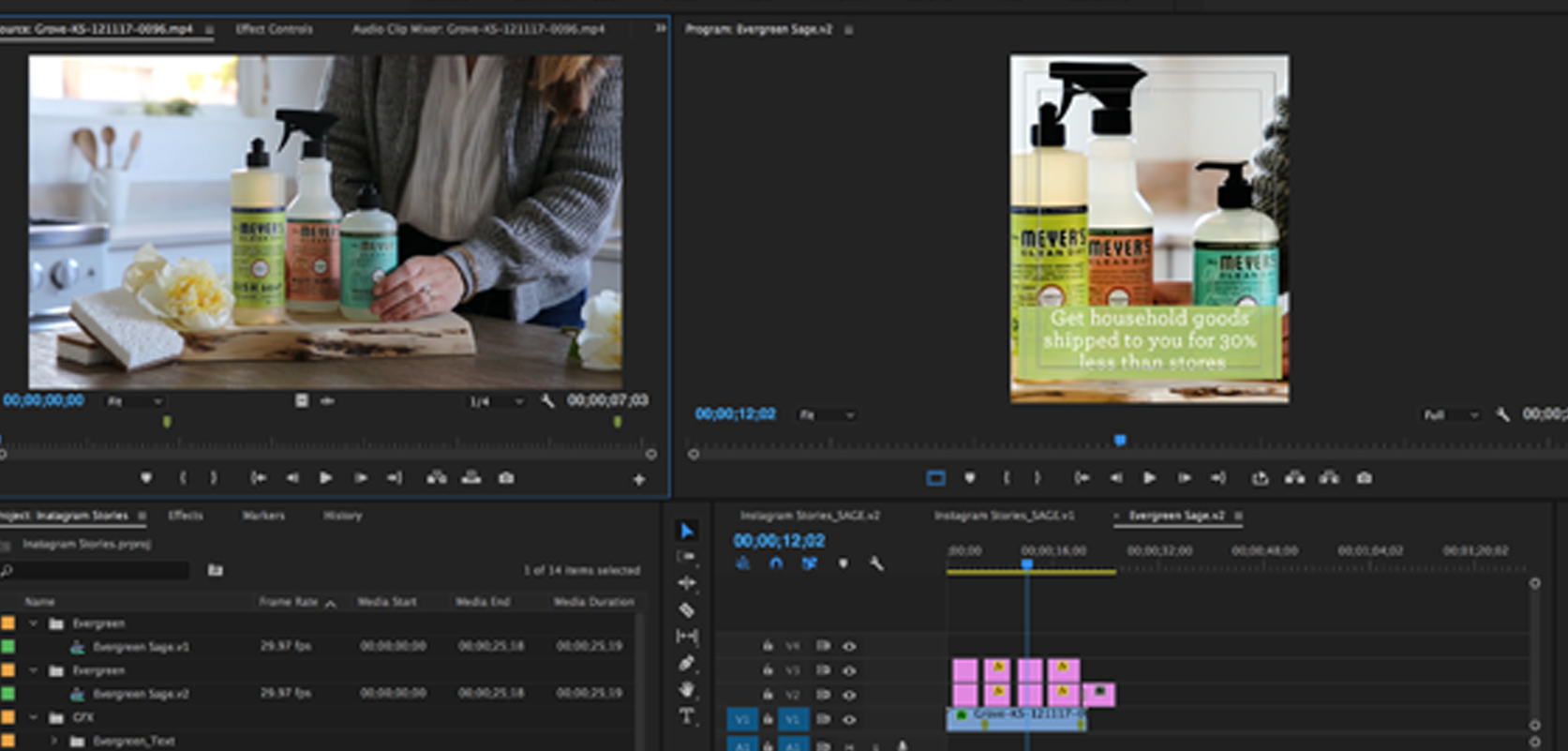
Task: Play the Program monitor sequence
Action: click(x=1149, y=478)
